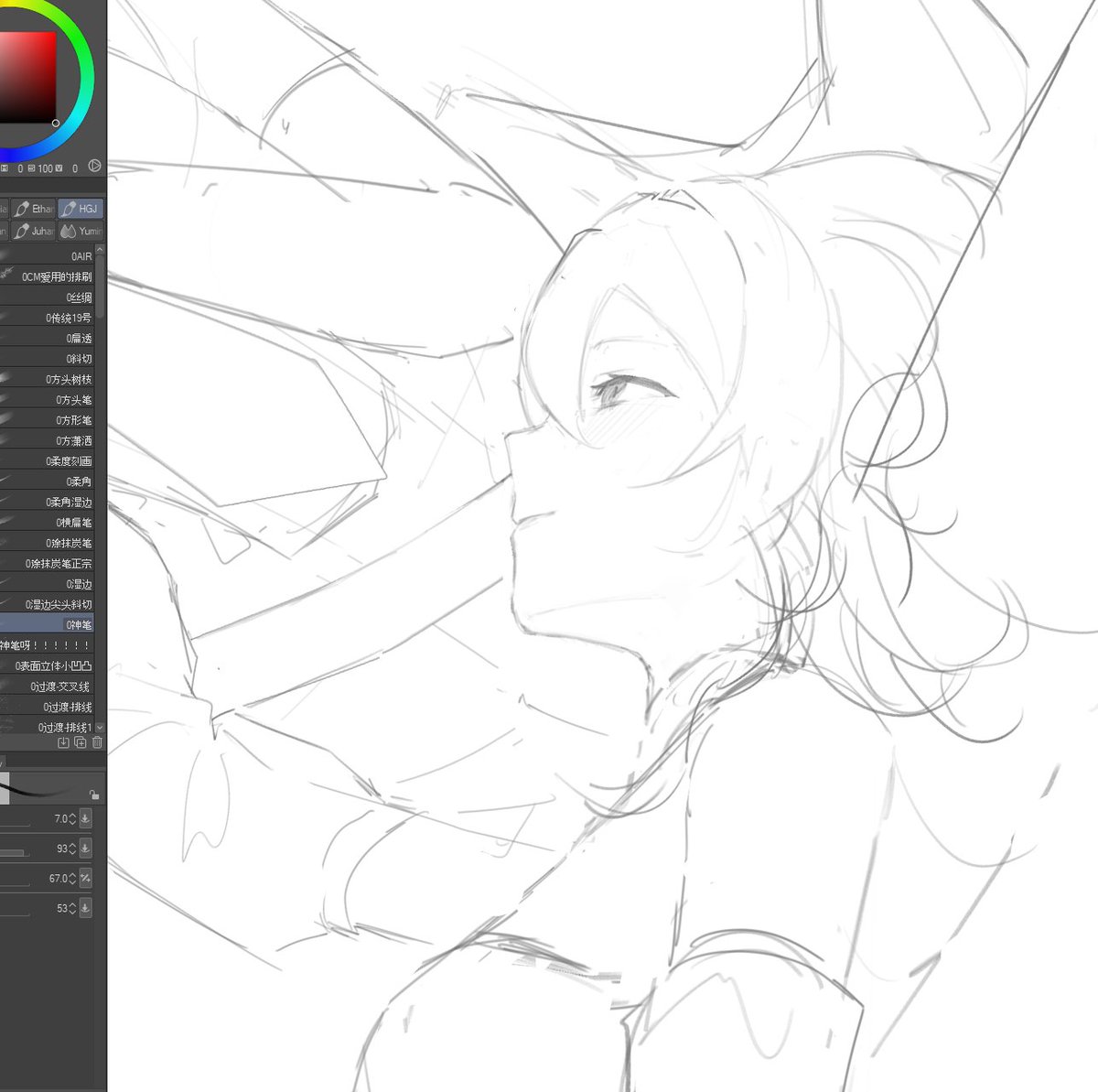Click the duplicate sub tool icon
This screenshot has height=1092, width=1098.
click(81, 742)
